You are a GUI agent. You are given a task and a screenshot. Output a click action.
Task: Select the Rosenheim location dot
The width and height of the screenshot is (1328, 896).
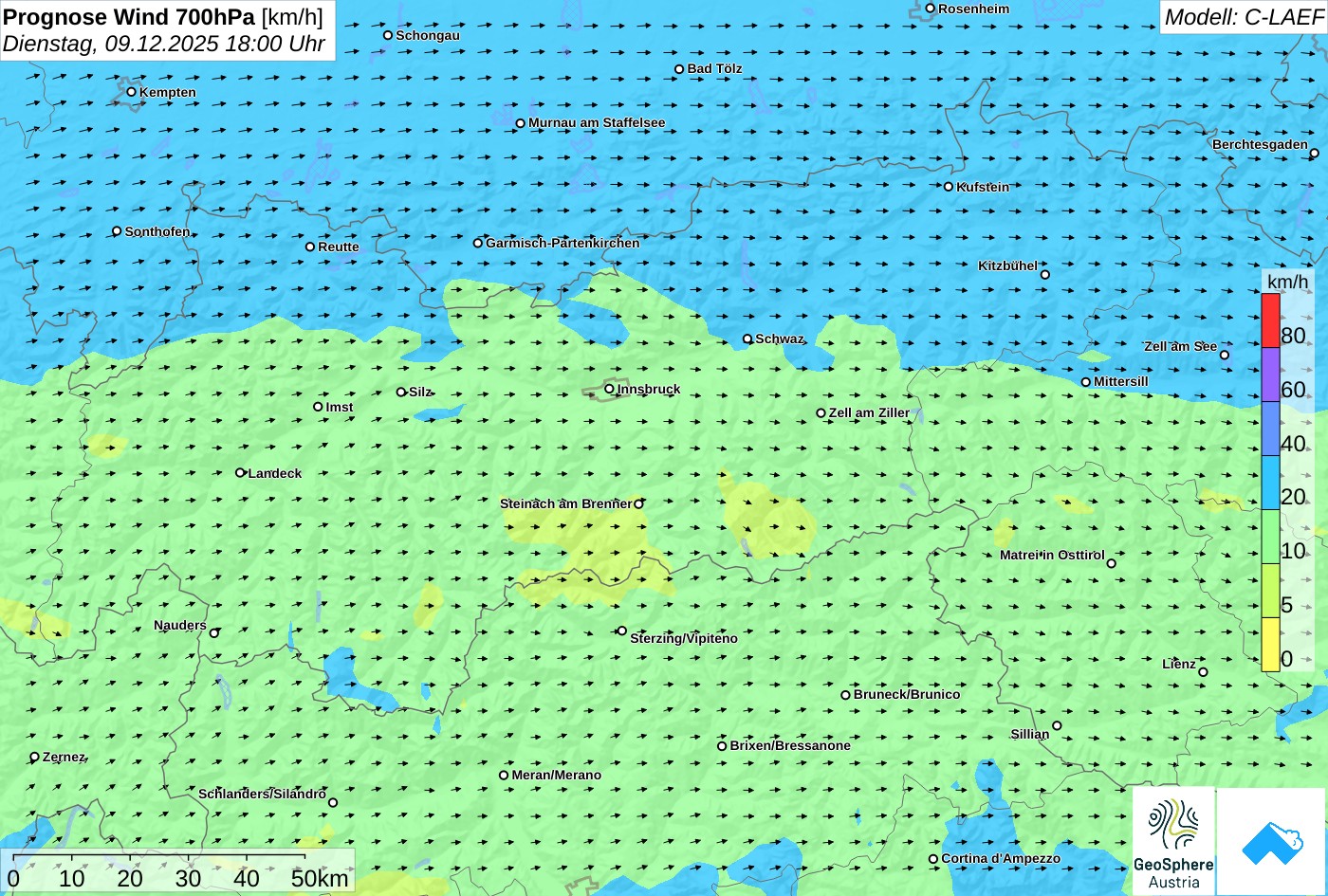[930, 9]
